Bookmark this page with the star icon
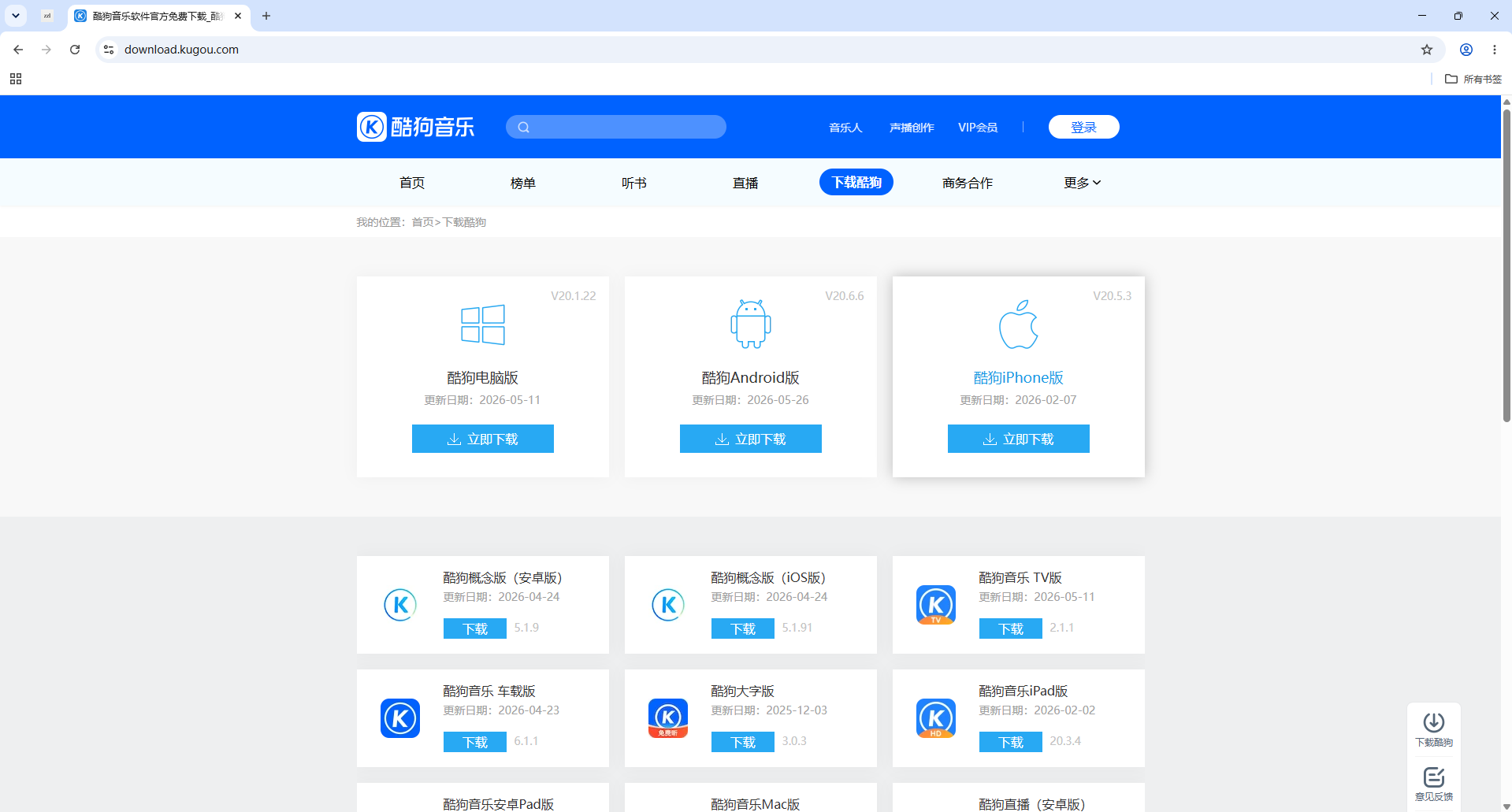This screenshot has height=812, width=1512. [1427, 50]
